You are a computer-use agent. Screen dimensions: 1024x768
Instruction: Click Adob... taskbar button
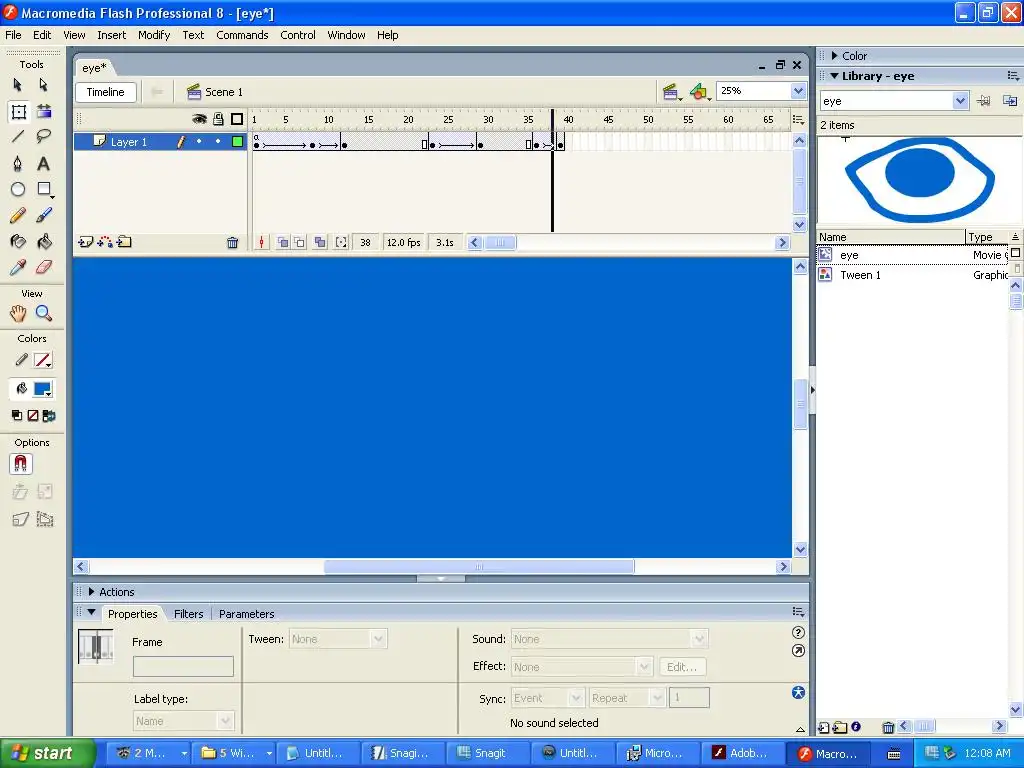741,753
